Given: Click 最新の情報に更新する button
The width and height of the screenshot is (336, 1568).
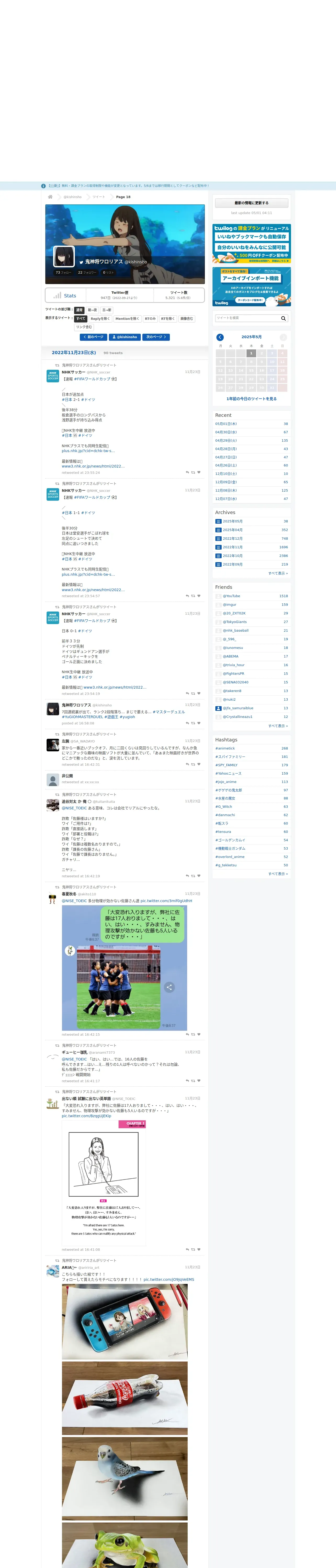Looking at the screenshot, I should [251, 203].
